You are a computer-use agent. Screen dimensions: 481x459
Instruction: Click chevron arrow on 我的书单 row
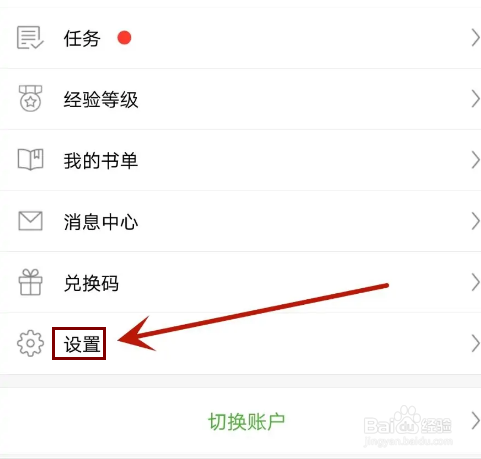(x=475, y=160)
